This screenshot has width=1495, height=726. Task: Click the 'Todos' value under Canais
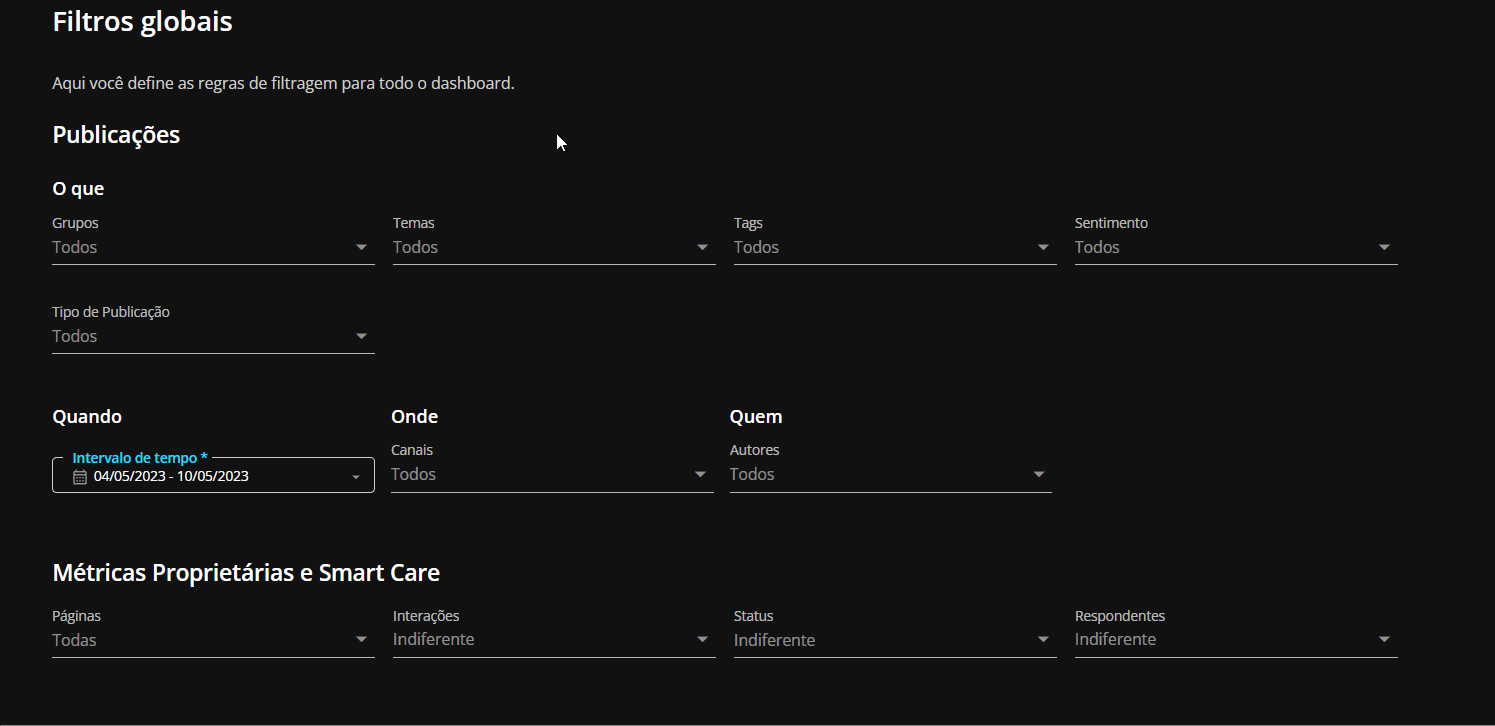tap(413, 475)
